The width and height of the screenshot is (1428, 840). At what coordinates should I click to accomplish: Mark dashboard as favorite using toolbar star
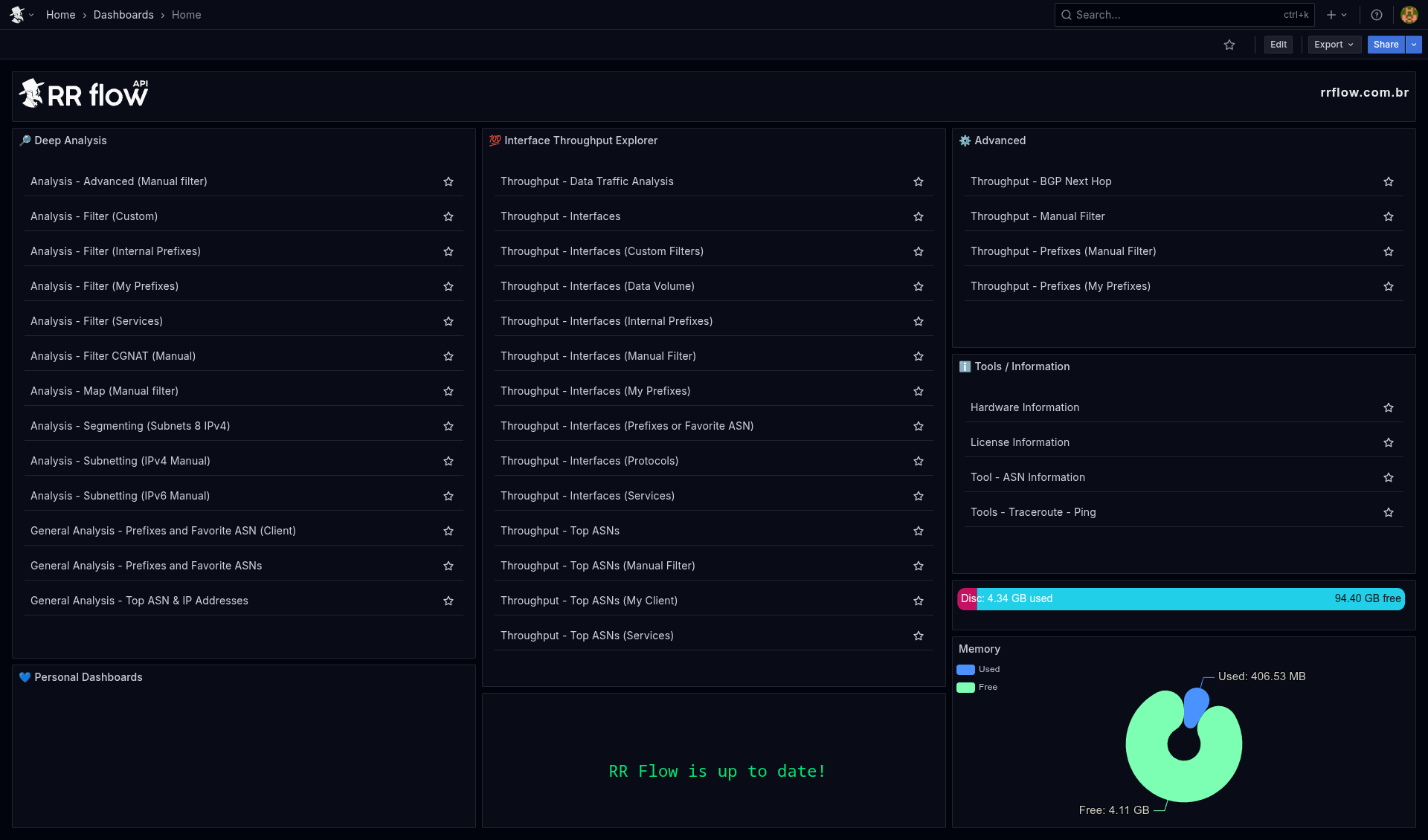pos(1229,45)
